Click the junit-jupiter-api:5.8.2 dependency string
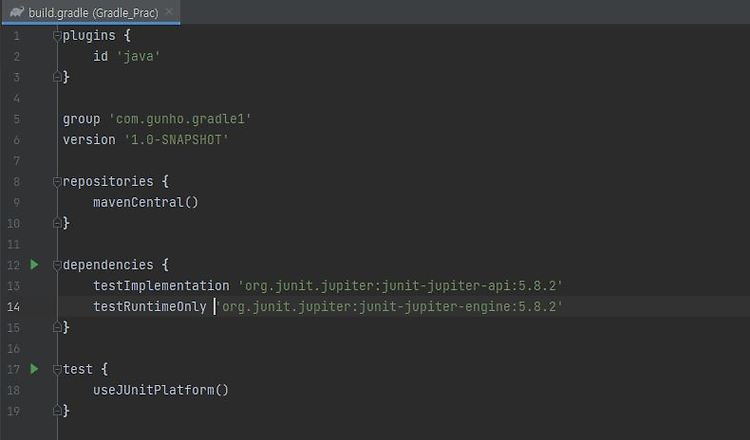 [400, 286]
